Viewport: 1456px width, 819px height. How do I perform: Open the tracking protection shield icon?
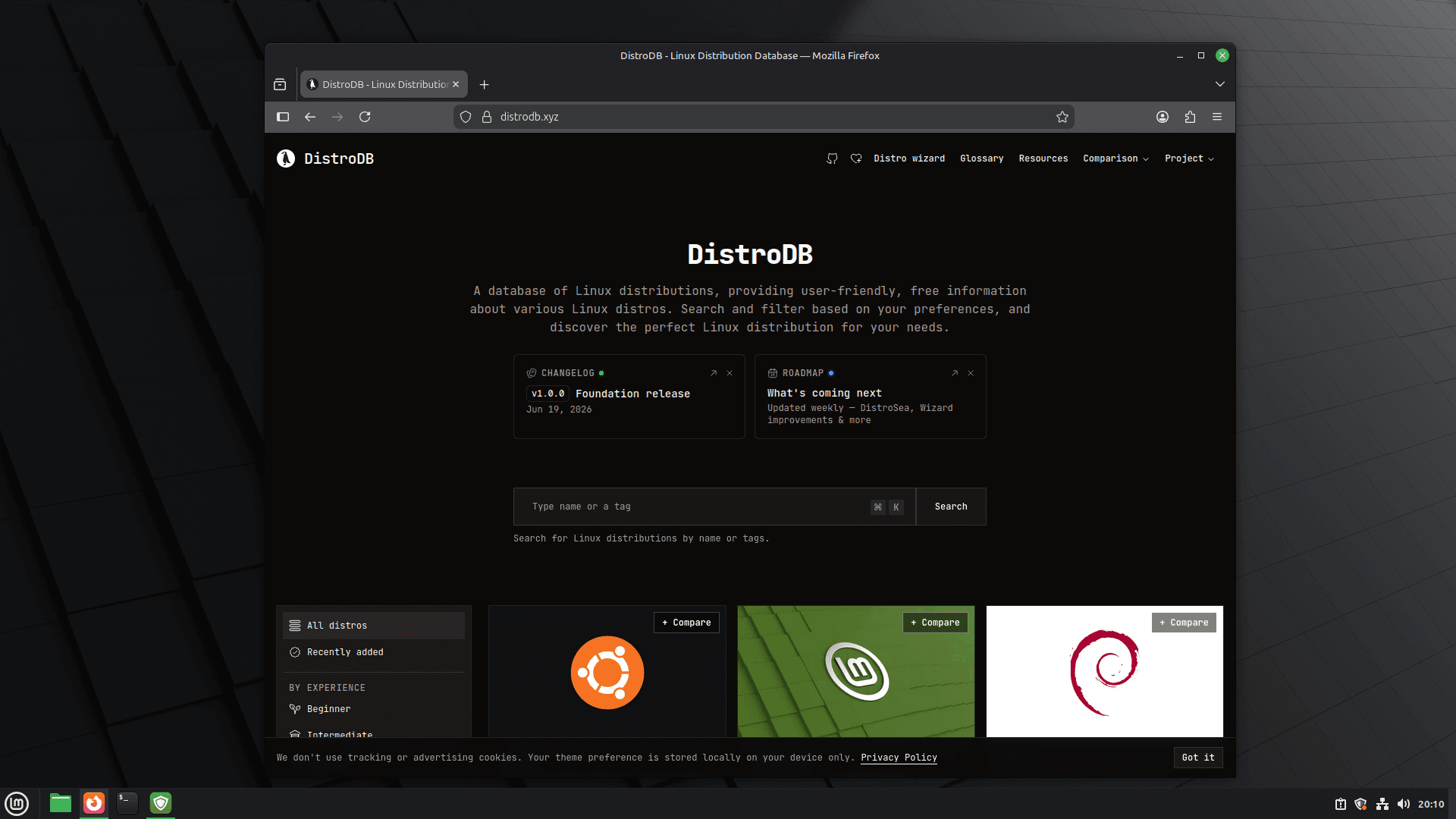coord(466,117)
